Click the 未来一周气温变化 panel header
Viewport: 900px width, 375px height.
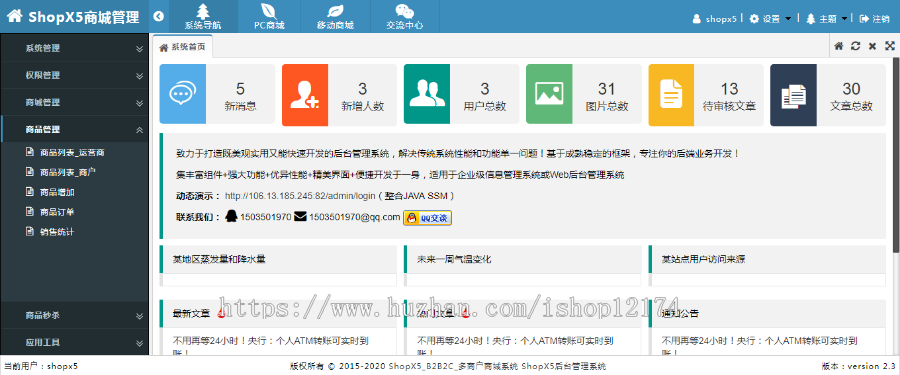coord(522,260)
